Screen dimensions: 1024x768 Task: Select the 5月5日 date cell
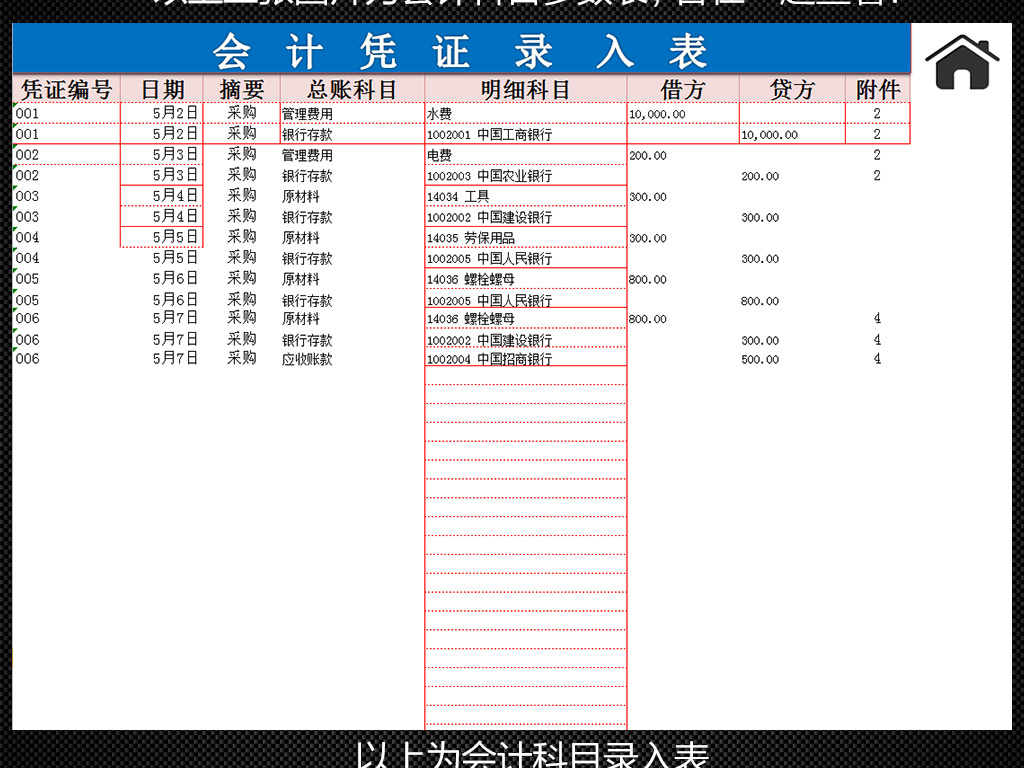[x=163, y=237]
